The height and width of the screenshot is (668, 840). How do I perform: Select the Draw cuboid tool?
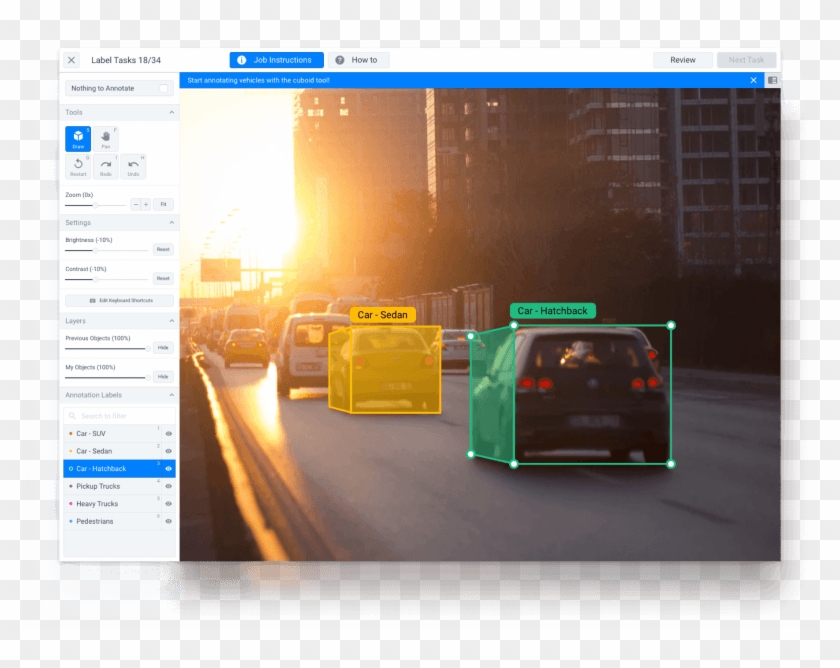78,139
